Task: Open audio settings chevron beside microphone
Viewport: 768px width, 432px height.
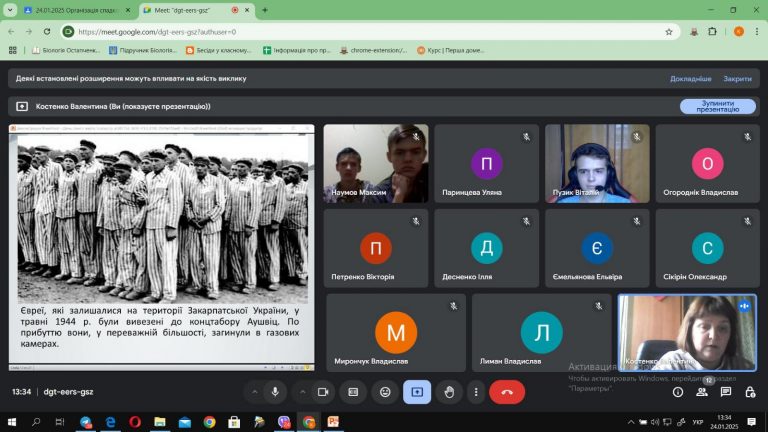Action: click(255, 392)
